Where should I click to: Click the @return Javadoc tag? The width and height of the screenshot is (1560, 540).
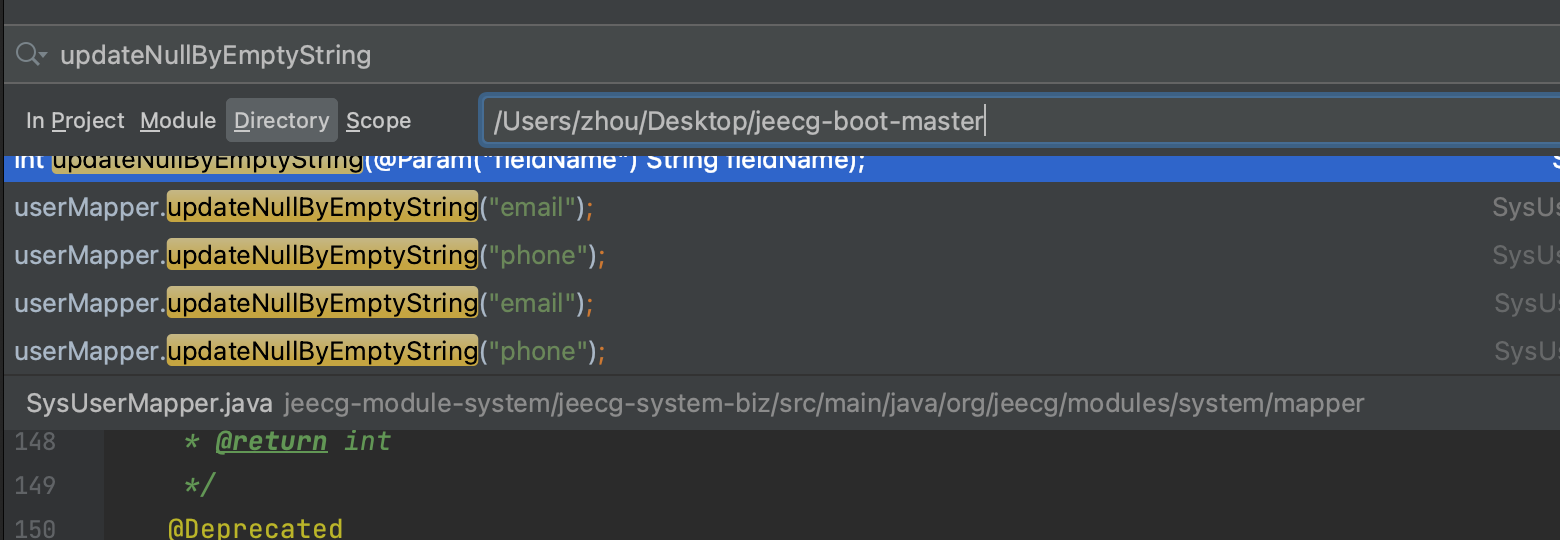(x=271, y=441)
